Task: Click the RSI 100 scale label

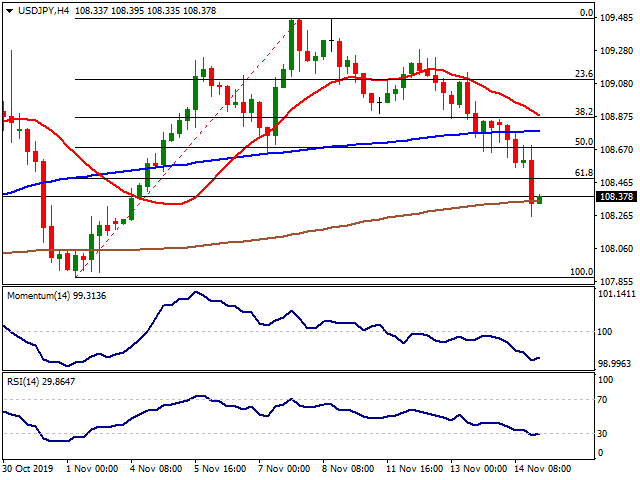Action: point(605,380)
